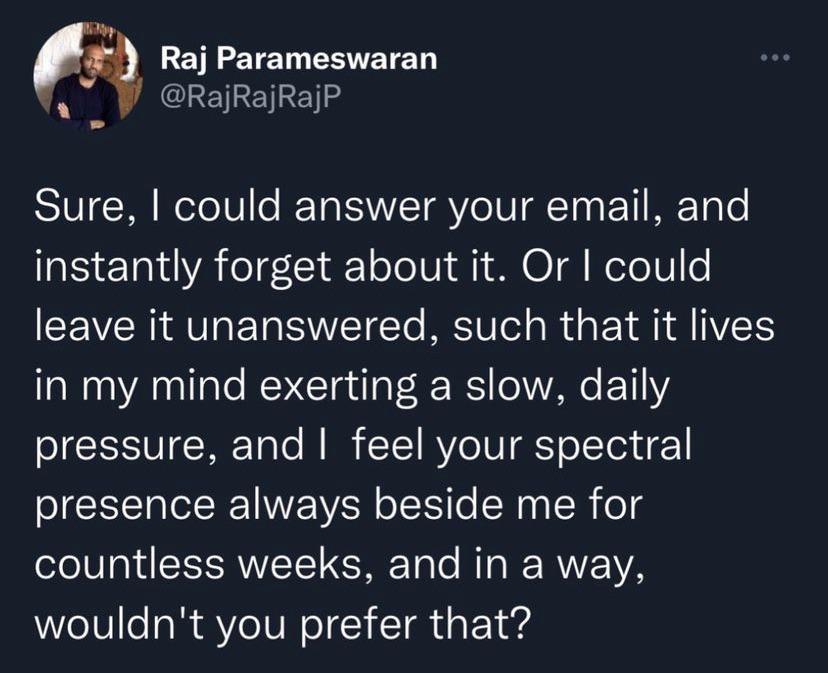Open the @RajRajRajP handle link
Image resolution: width=828 pixels, height=673 pixels.
pyautogui.click(x=251, y=96)
